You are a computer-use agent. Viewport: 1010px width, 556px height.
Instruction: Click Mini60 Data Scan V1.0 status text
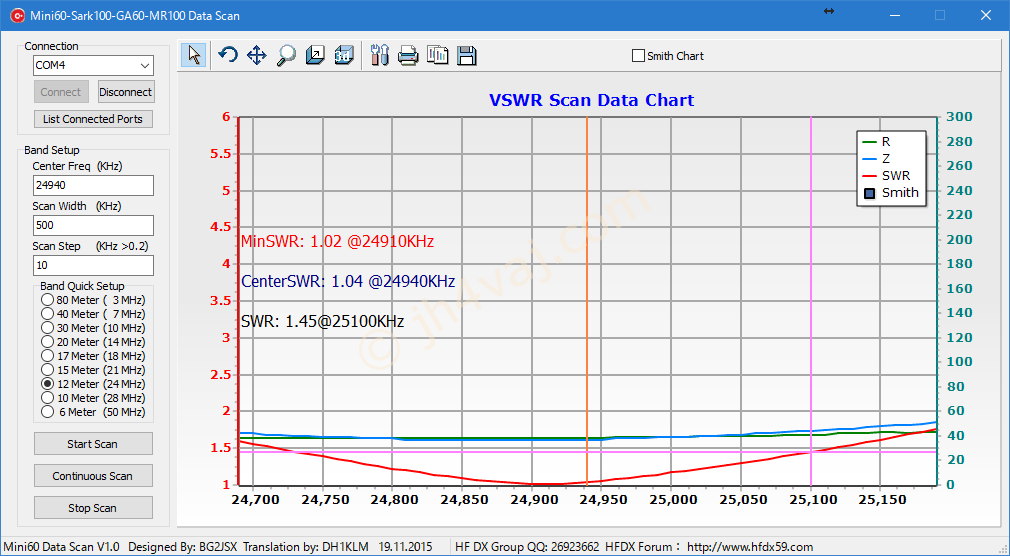click(x=62, y=547)
